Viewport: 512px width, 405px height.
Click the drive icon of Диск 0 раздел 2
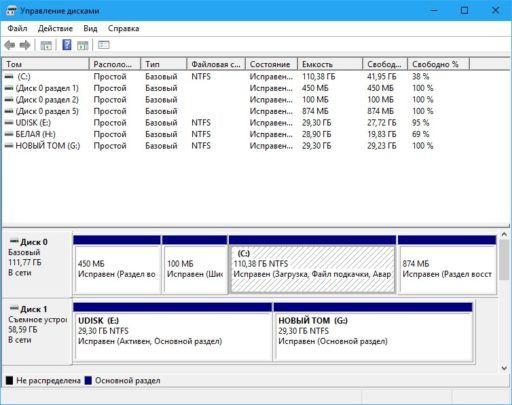click(9, 100)
